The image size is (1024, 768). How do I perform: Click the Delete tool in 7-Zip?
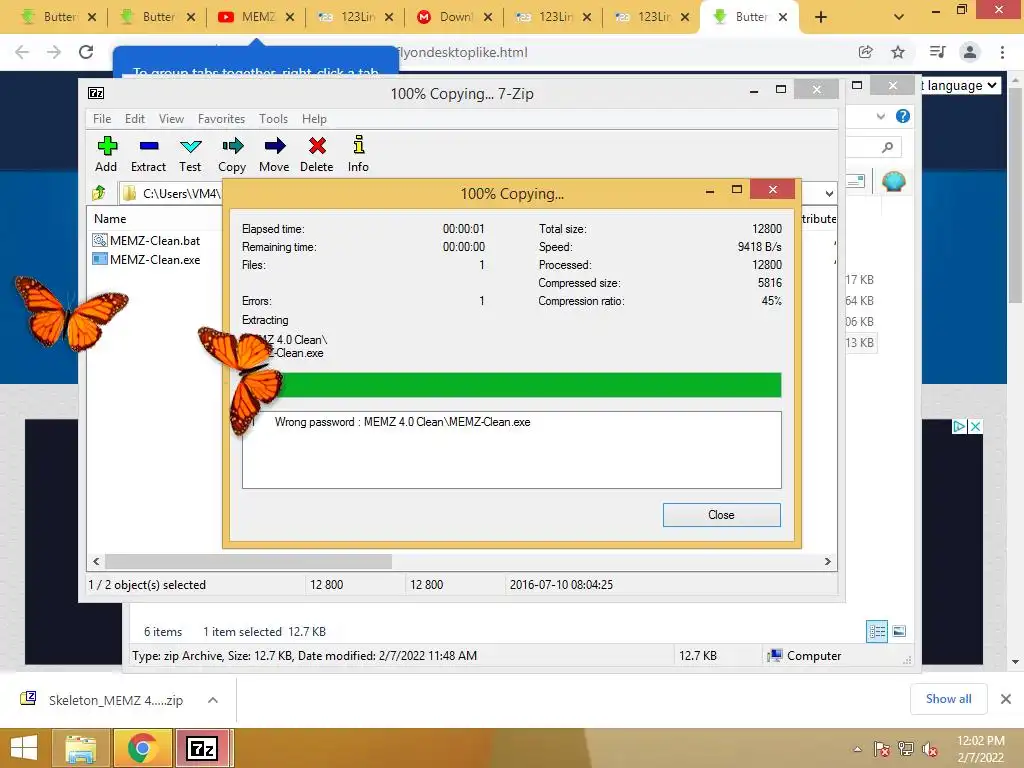coord(317,154)
